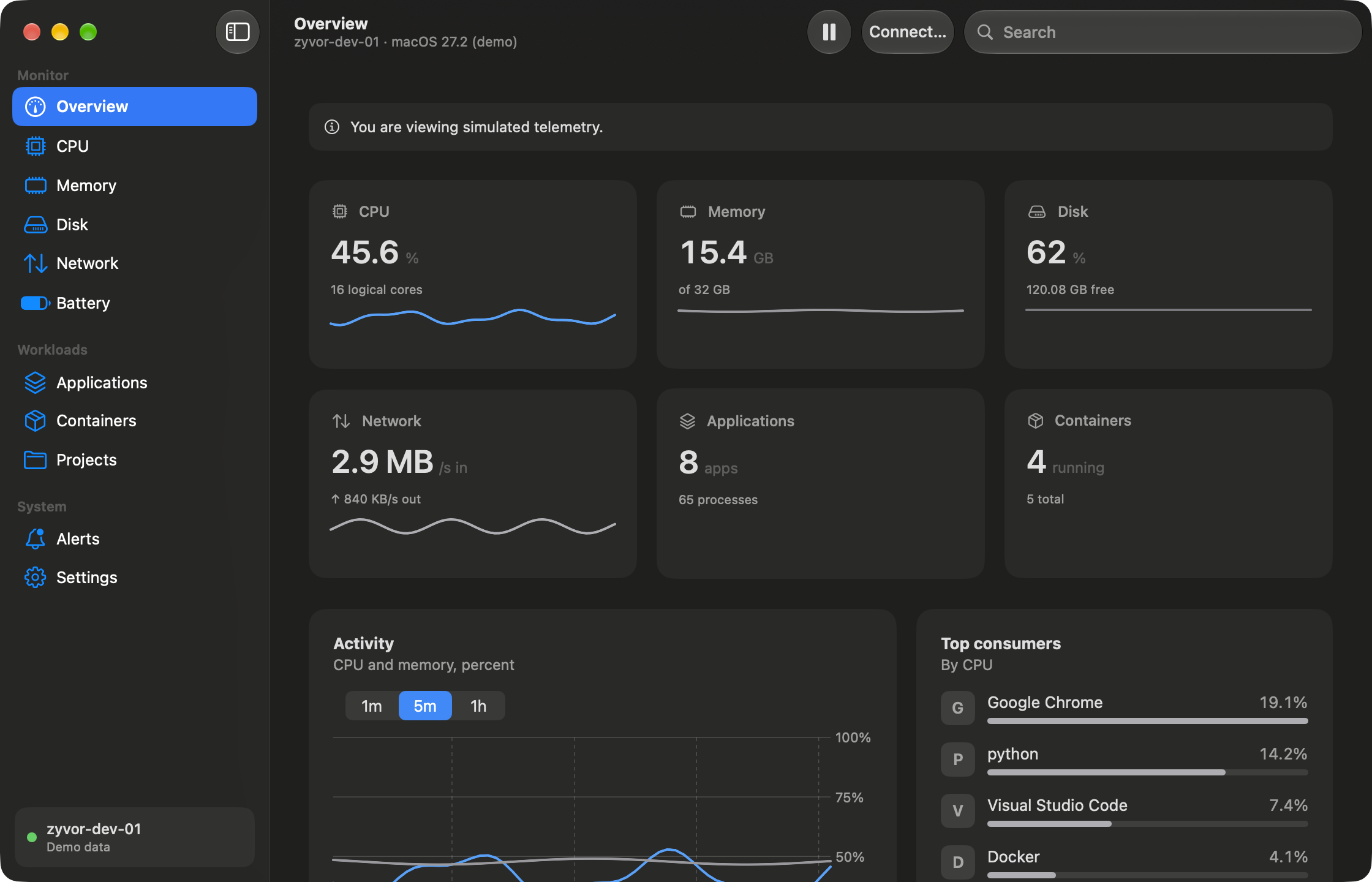Open Applications under Workloads
Screen dimensions: 1372x882
[135, 383]
